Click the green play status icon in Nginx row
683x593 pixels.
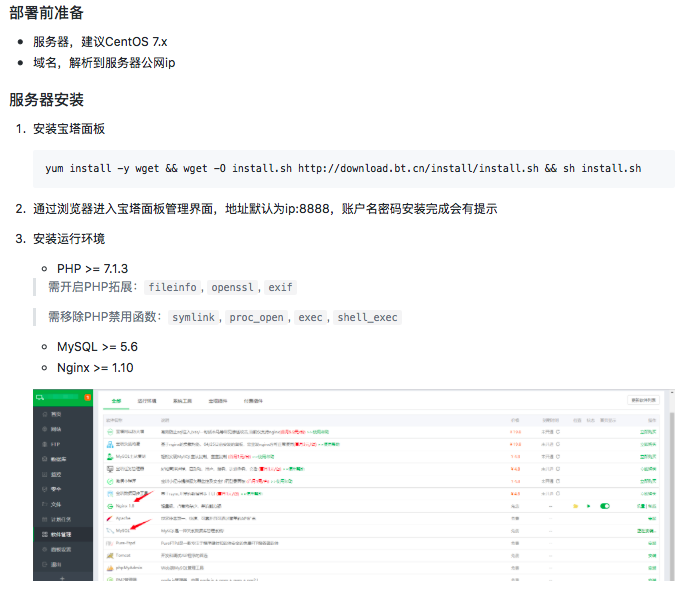(588, 506)
